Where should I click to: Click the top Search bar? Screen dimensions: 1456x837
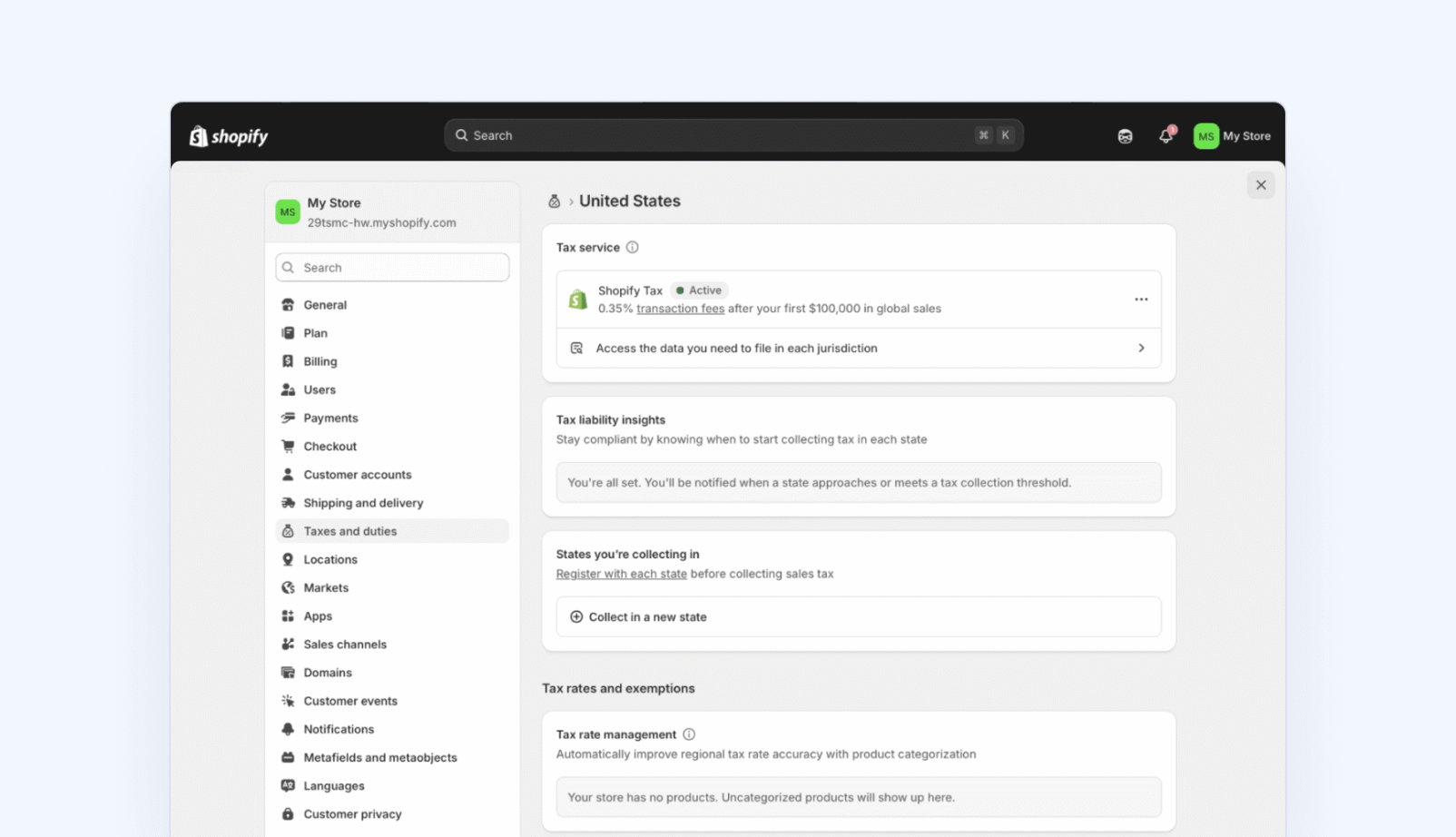point(733,135)
